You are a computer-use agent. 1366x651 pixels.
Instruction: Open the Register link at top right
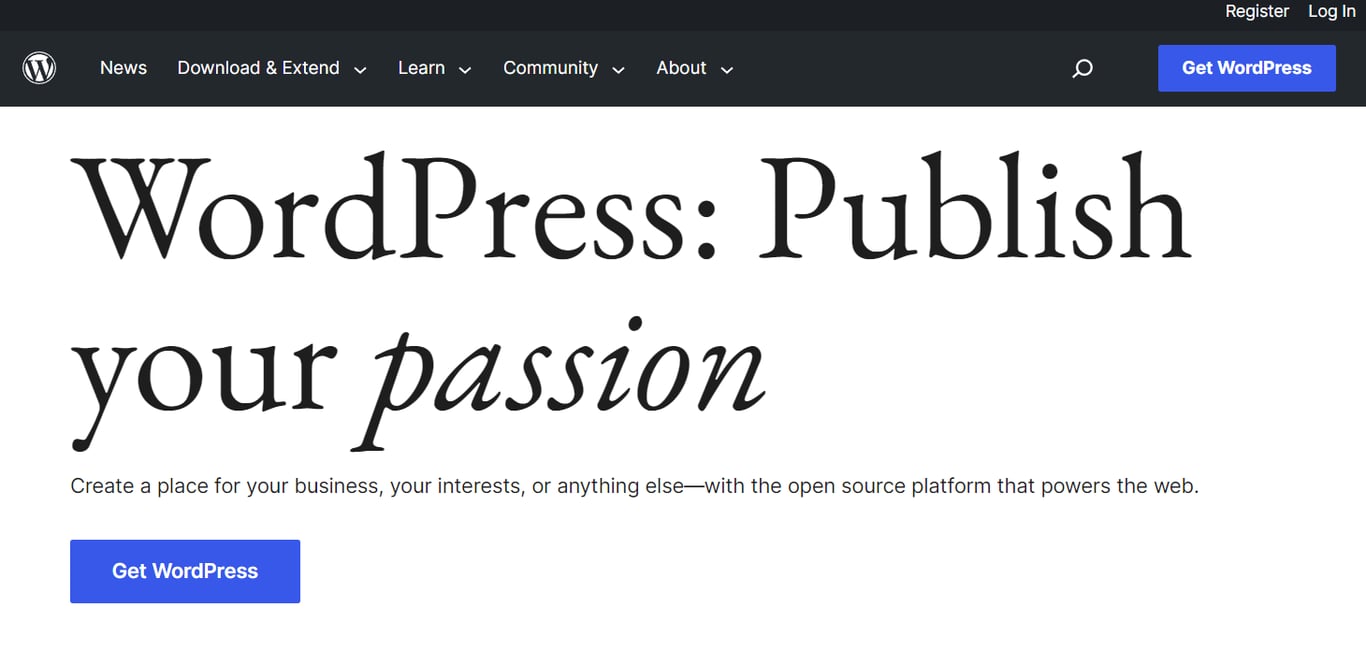(1257, 12)
